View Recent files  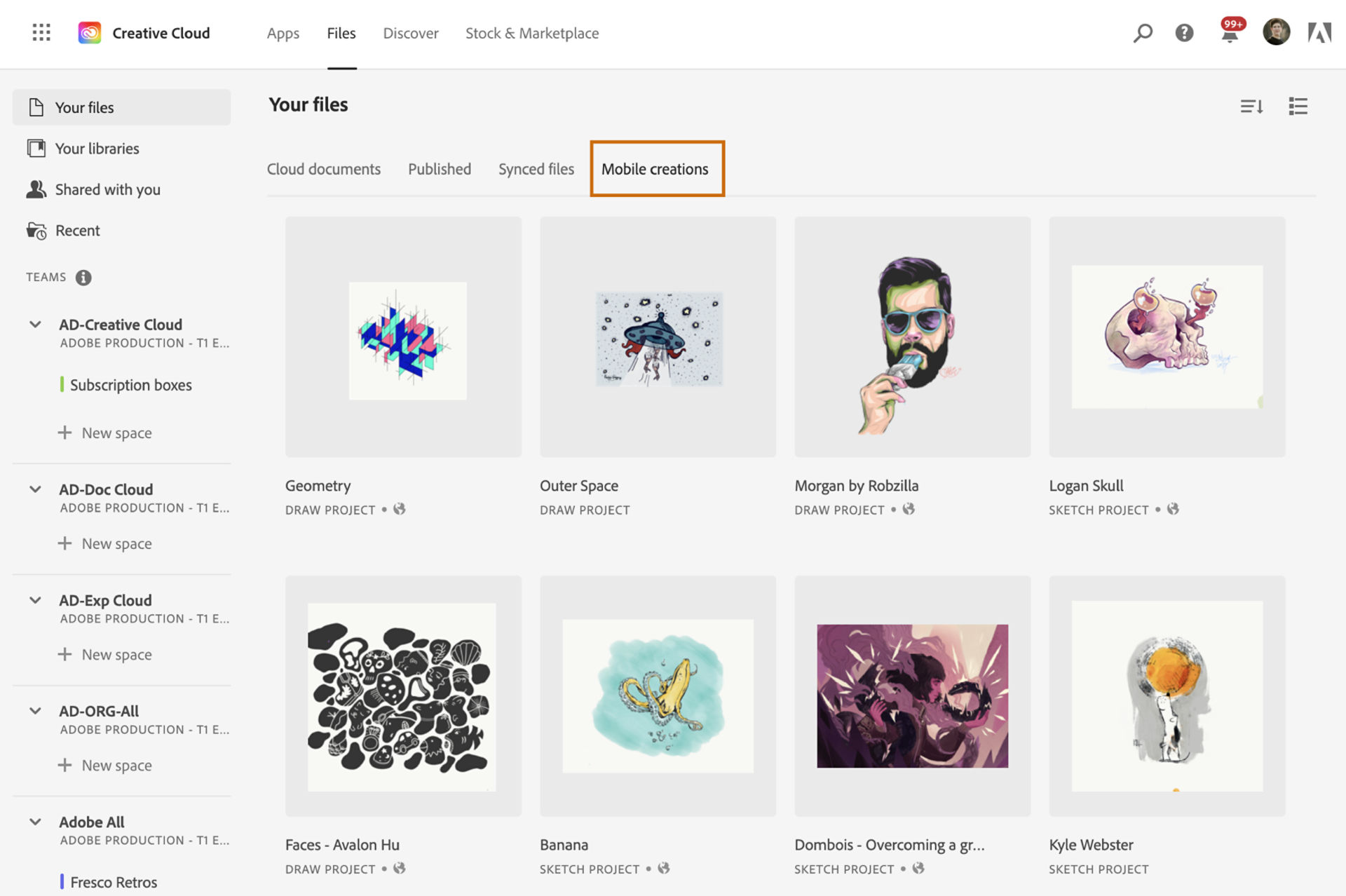pos(77,230)
